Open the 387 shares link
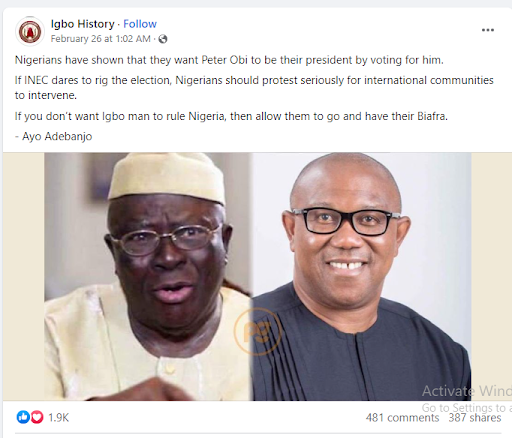Viewport: 512px width, 438px height. (x=475, y=418)
